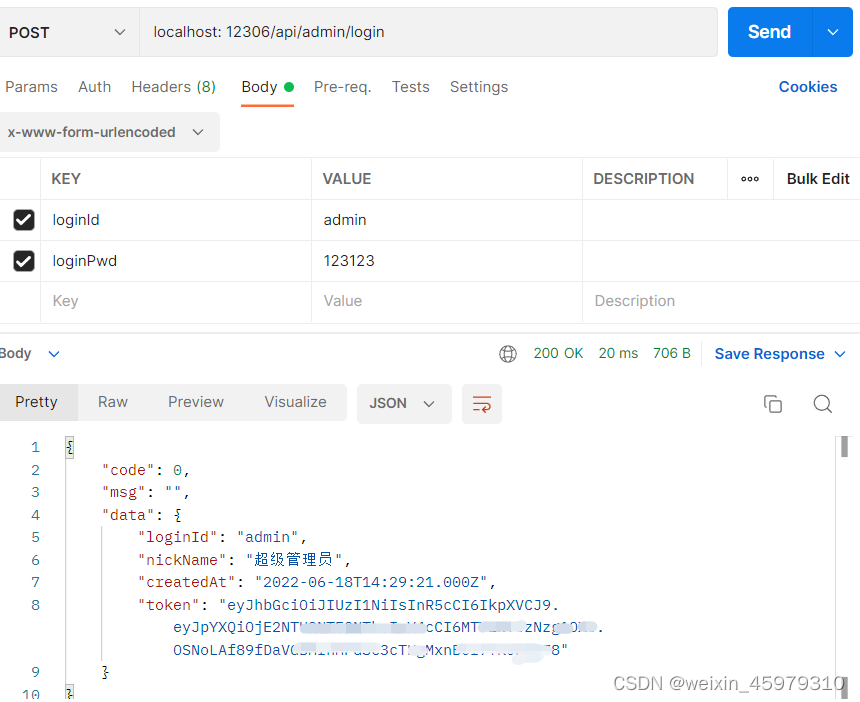Switch to the Params tab

tap(31, 87)
